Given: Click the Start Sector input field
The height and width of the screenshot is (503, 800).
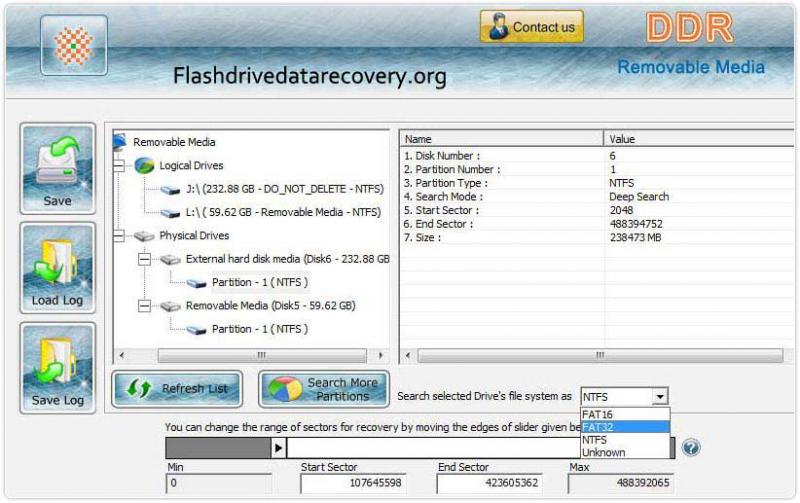Looking at the screenshot, I should click(x=356, y=484).
